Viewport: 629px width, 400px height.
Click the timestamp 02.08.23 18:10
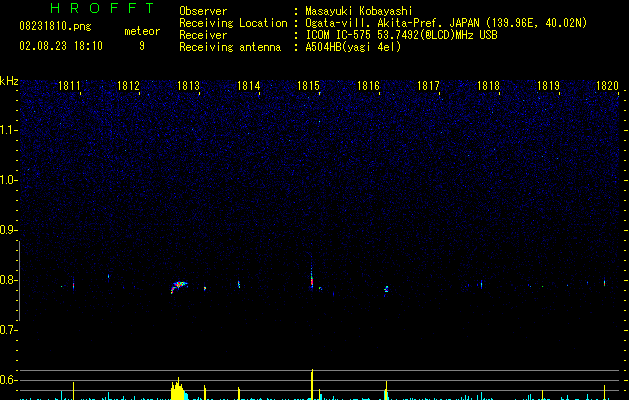[61, 46]
